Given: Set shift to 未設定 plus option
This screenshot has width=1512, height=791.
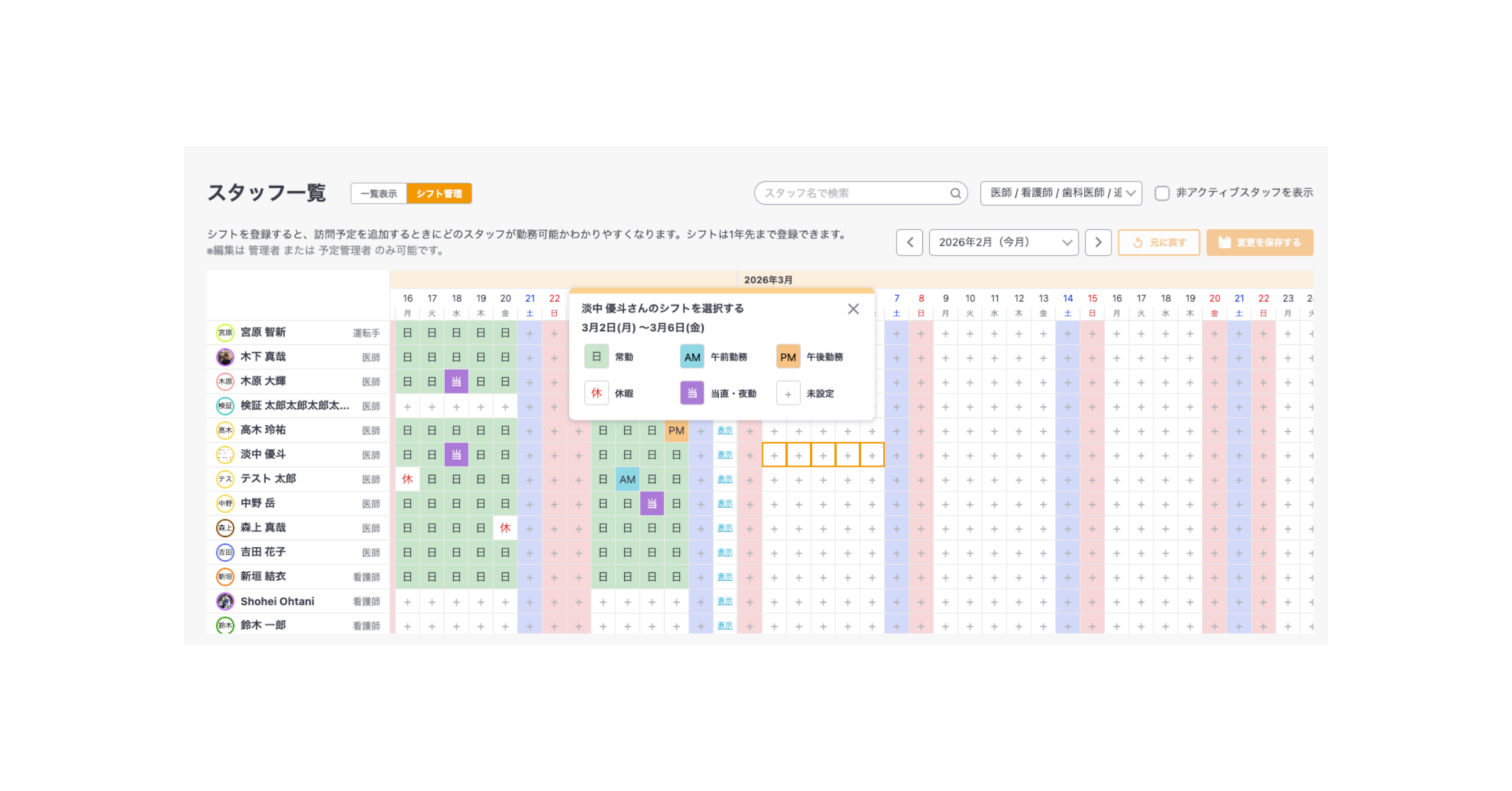Looking at the screenshot, I should click(x=787, y=394).
